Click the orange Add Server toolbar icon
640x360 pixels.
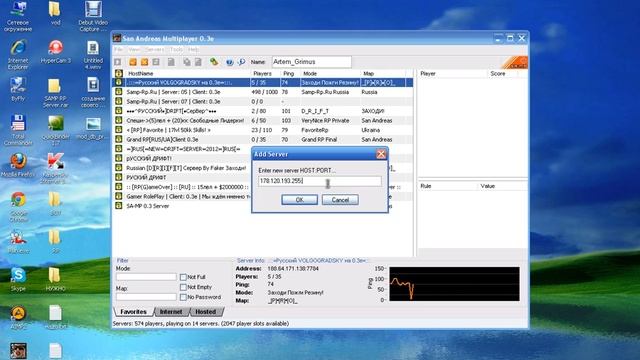(x=133, y=62)
